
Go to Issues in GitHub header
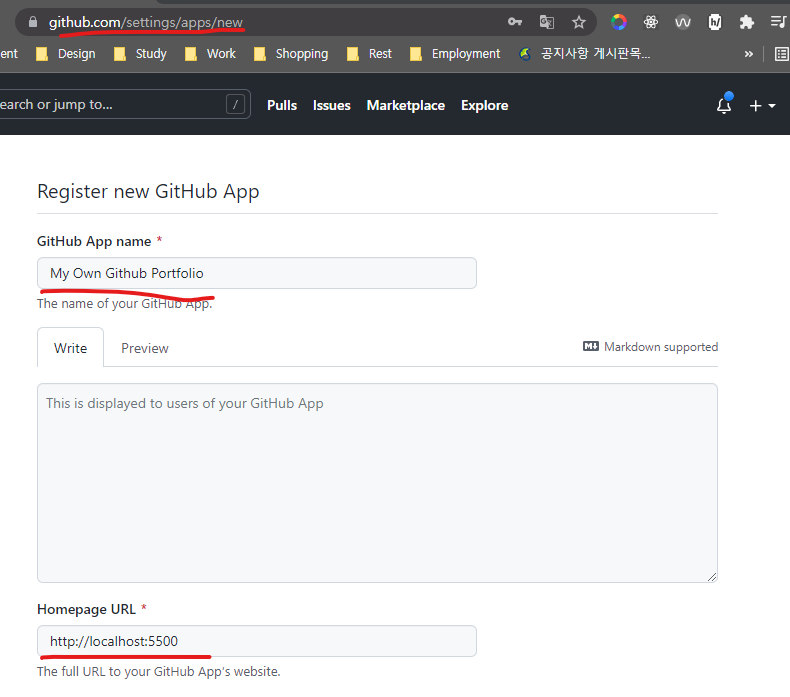(332, 105)
